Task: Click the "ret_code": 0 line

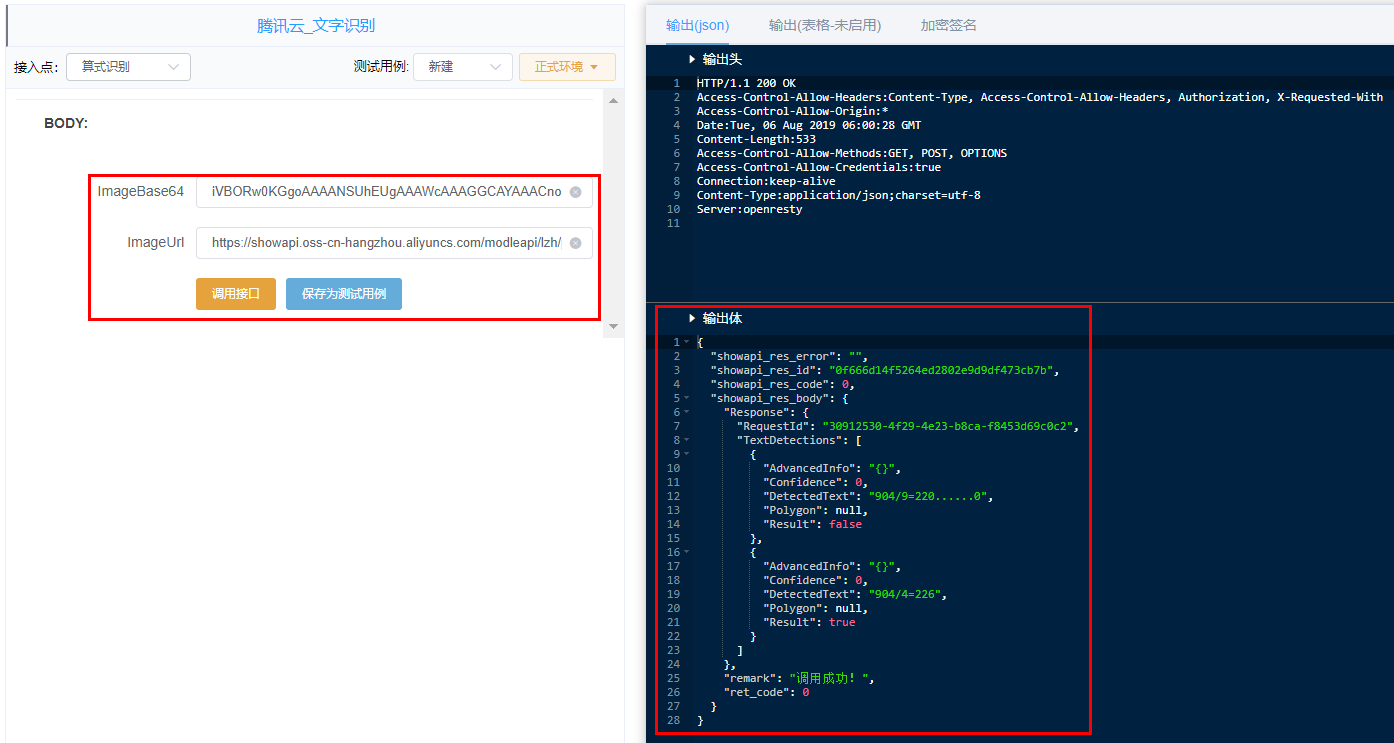Action: click(x=766, y=692)
